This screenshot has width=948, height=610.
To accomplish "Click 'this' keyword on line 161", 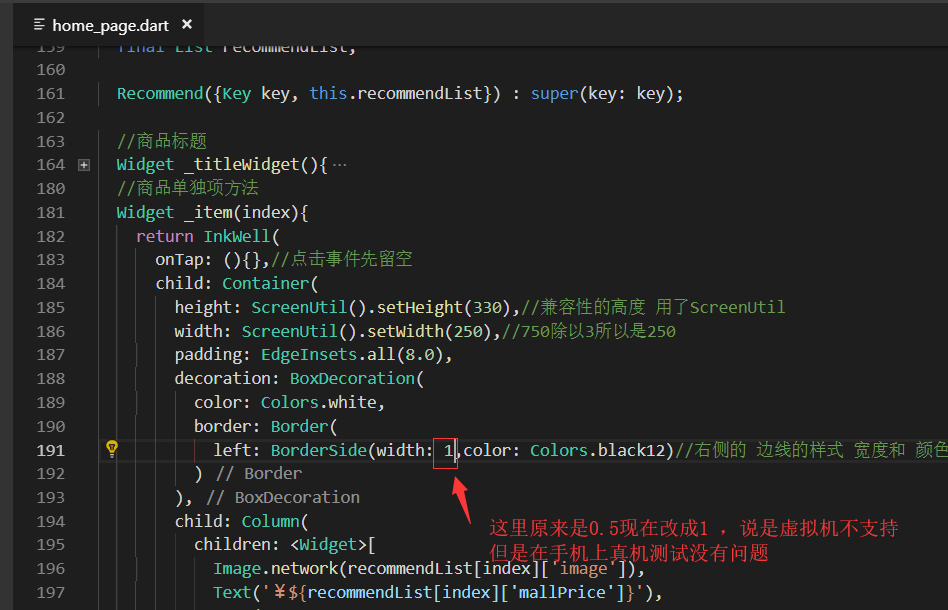I will [328, 94].
